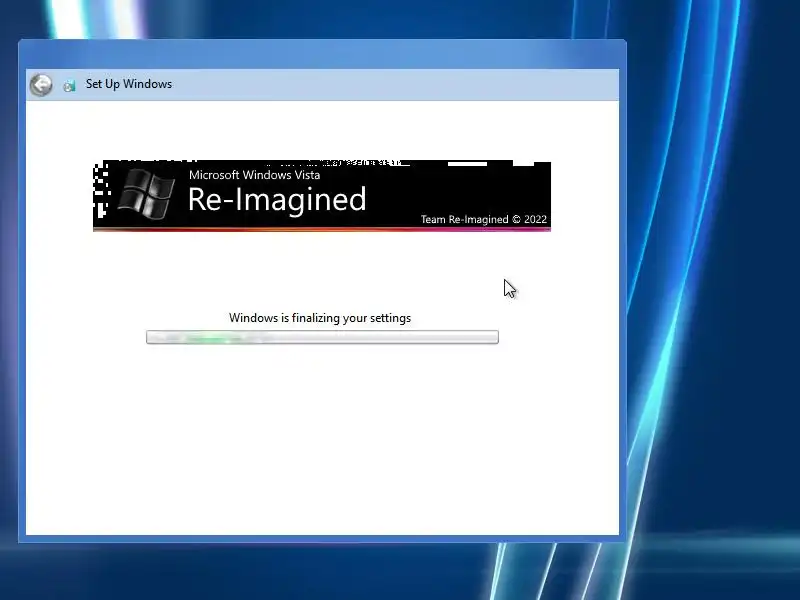
Task: Click the 'Set Up Windows' title text
Action: point(129,84)
